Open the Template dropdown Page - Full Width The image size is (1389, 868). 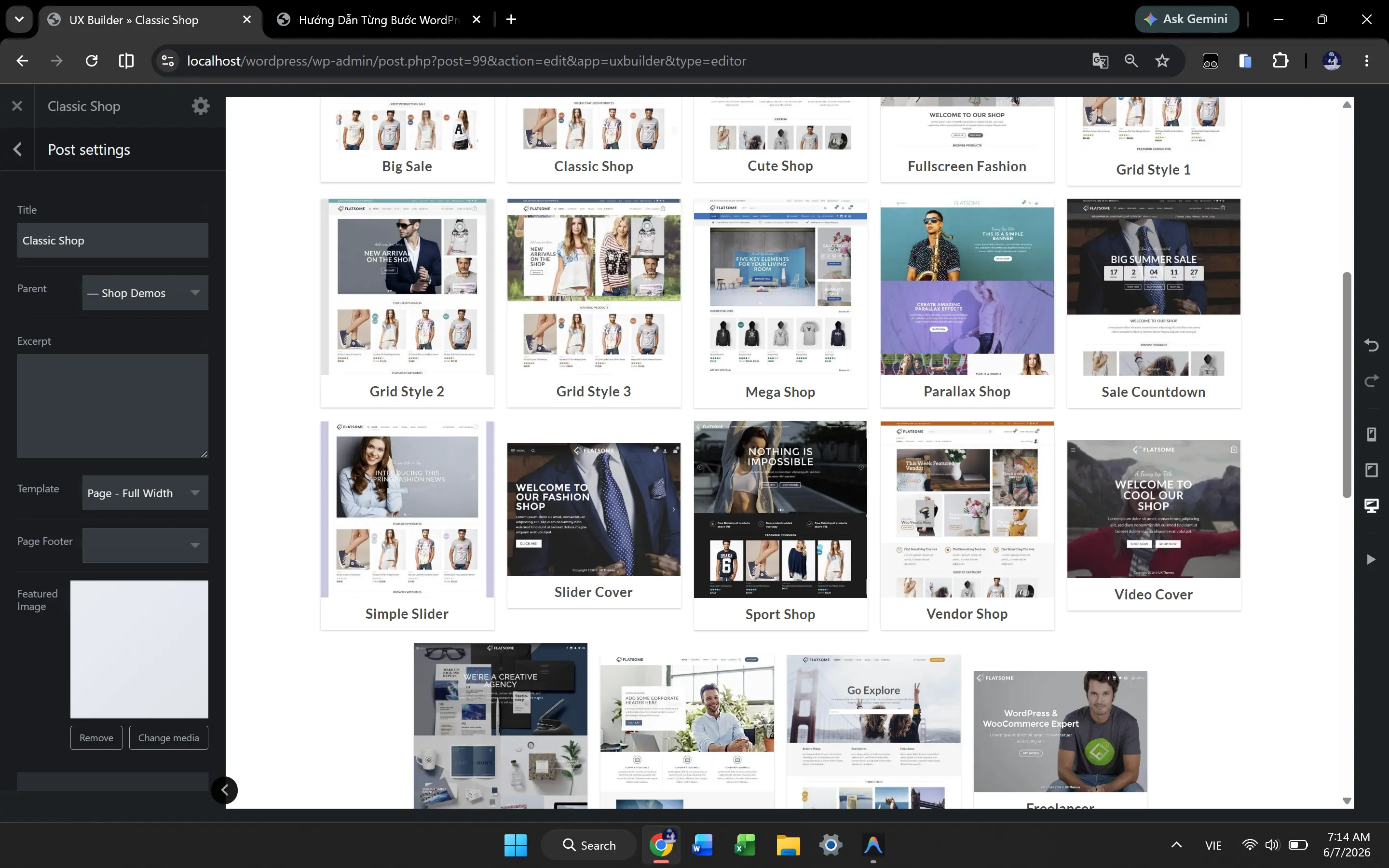145,492
